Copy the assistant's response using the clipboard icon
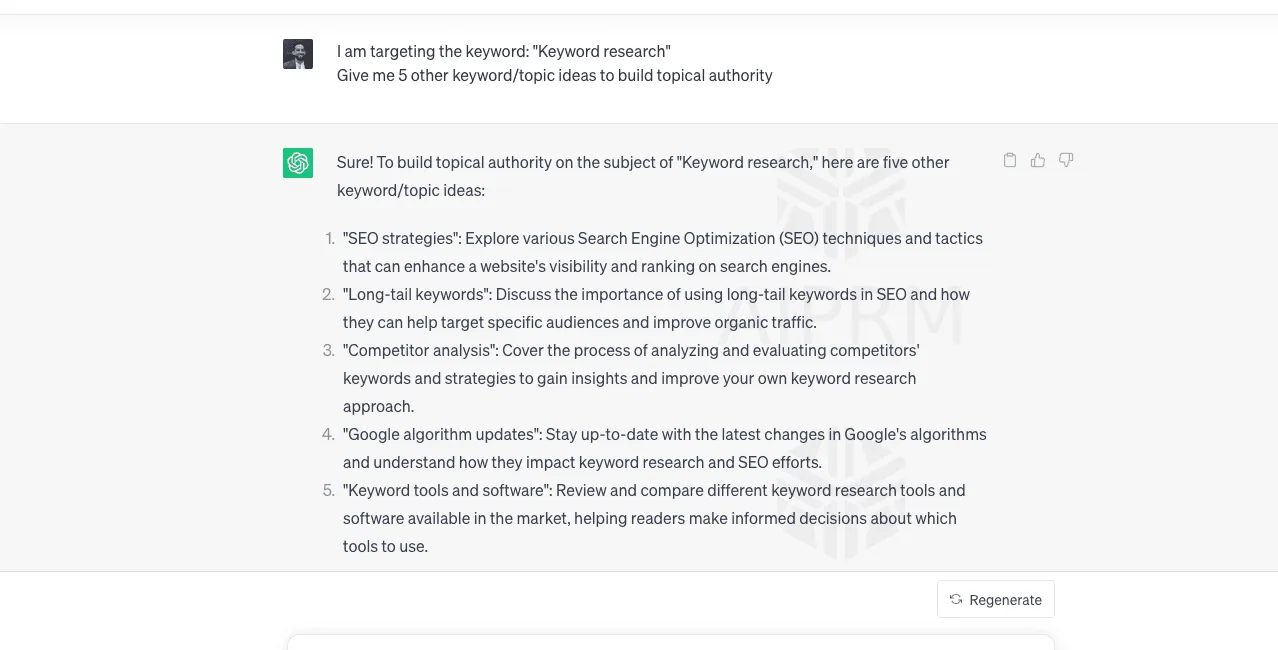Screen dimensions: 1278x650 (1009, 160)
